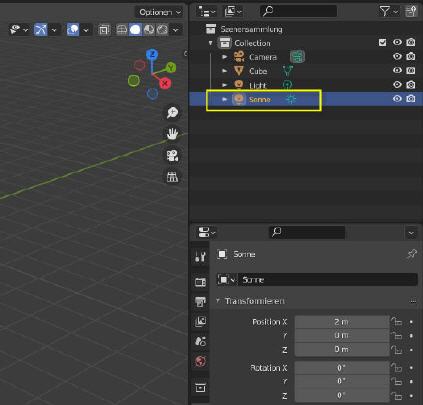The image size is (423, 405).
Task: Open the outliner display mode dropdown
Action: pos(233,12)
